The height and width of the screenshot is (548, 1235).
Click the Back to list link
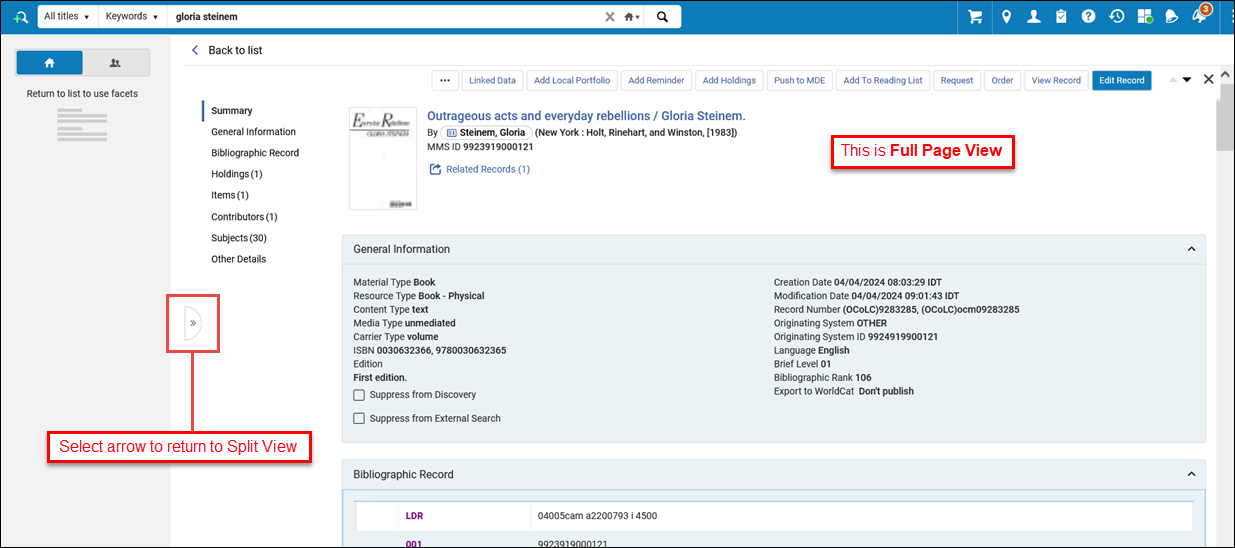pos(235,50)
